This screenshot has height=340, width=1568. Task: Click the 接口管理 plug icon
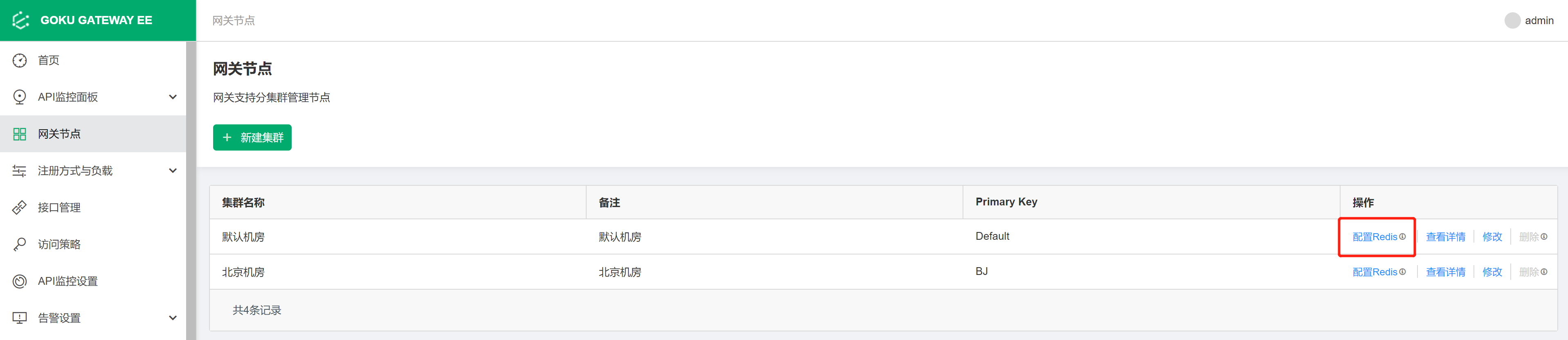[20, 208]
